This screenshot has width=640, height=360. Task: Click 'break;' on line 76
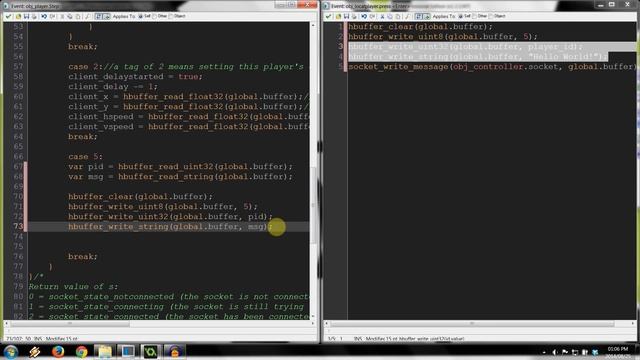pyautogui.click(x=83, y=257)
